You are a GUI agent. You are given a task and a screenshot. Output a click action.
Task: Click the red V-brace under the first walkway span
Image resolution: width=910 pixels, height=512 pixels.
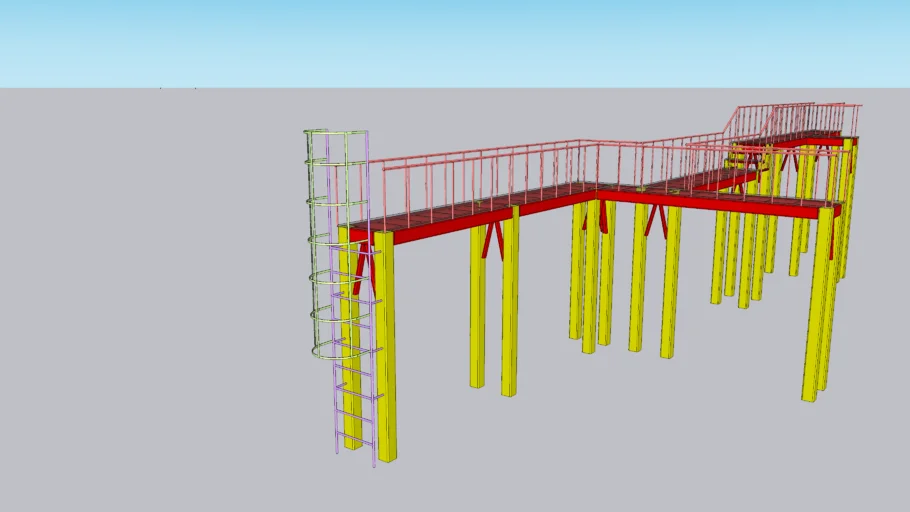pyautogui.click(x=493, y=238)
